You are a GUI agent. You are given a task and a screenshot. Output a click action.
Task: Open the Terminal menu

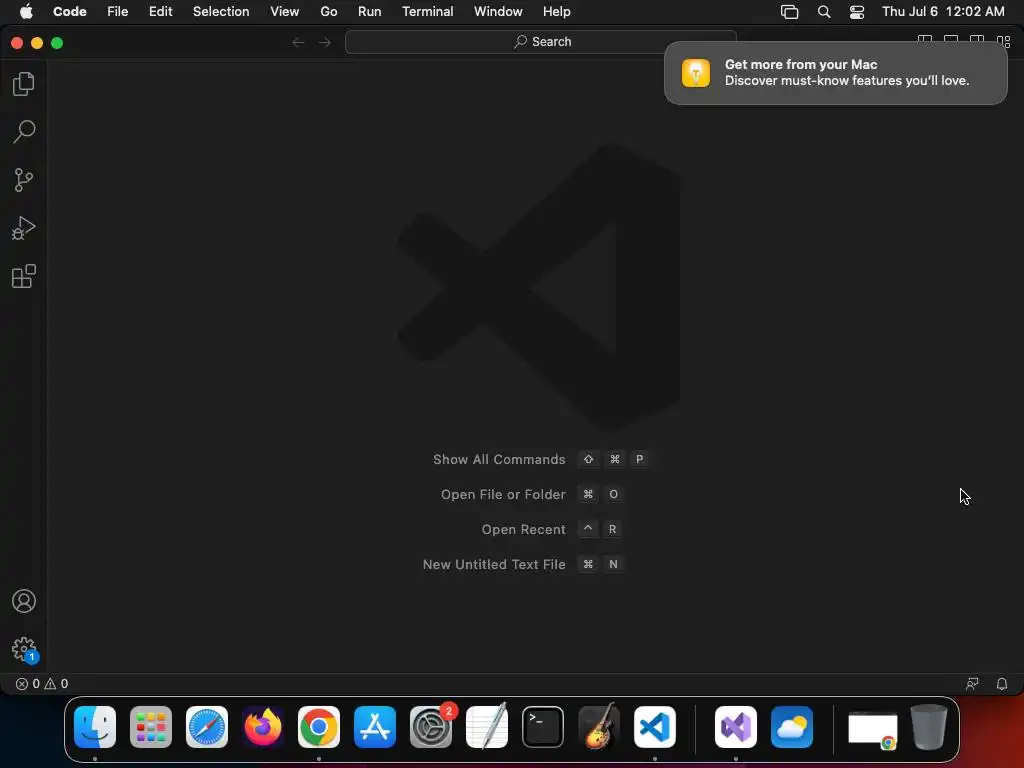click(x=428, y=12)
